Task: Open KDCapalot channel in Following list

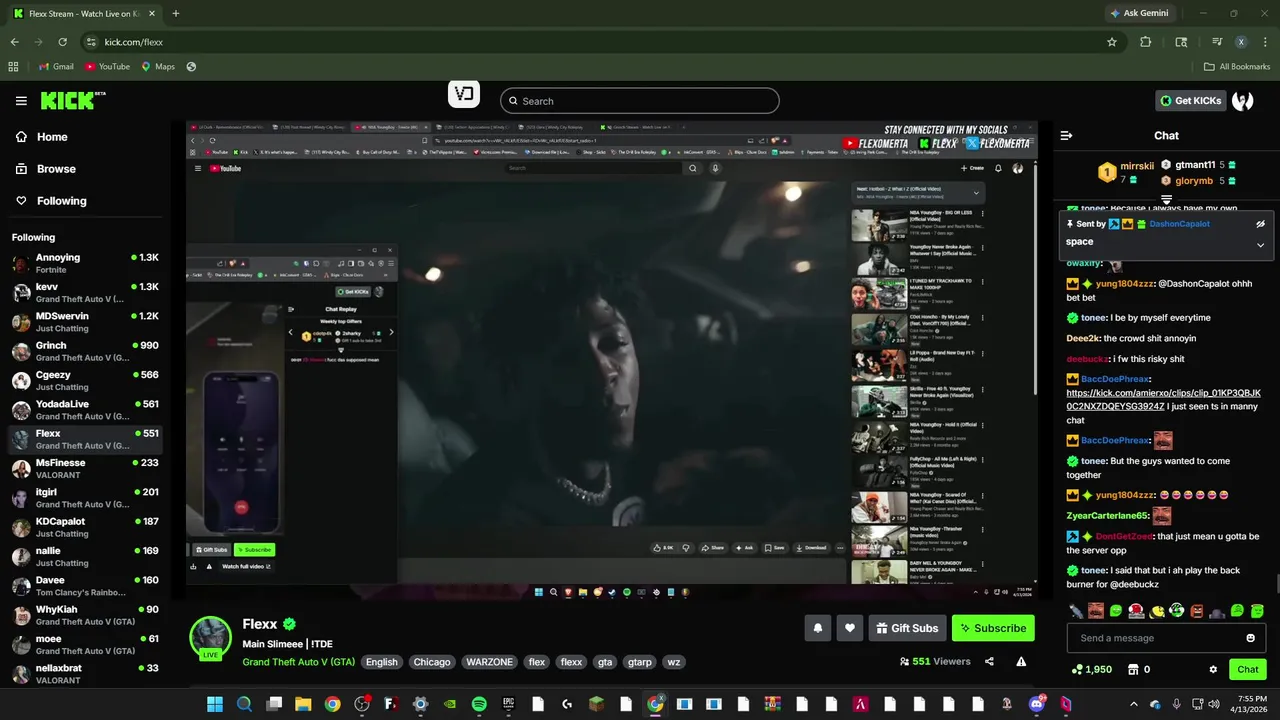Action: coord(84,527)
